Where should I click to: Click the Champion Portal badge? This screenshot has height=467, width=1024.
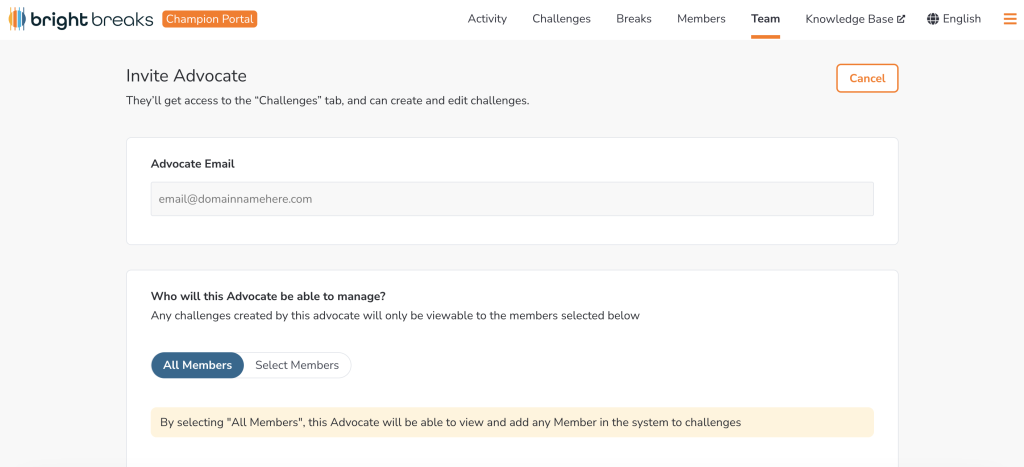[x=210, y=19]
